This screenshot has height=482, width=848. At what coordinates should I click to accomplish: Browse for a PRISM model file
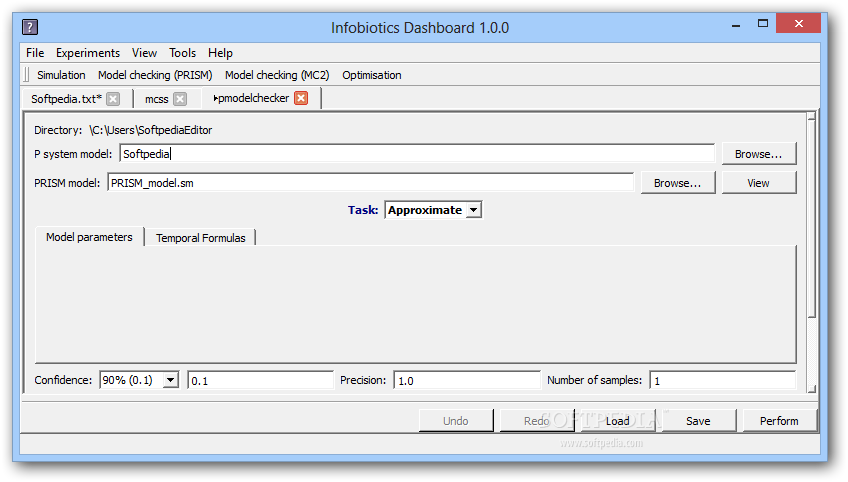(x=678, y=183)
